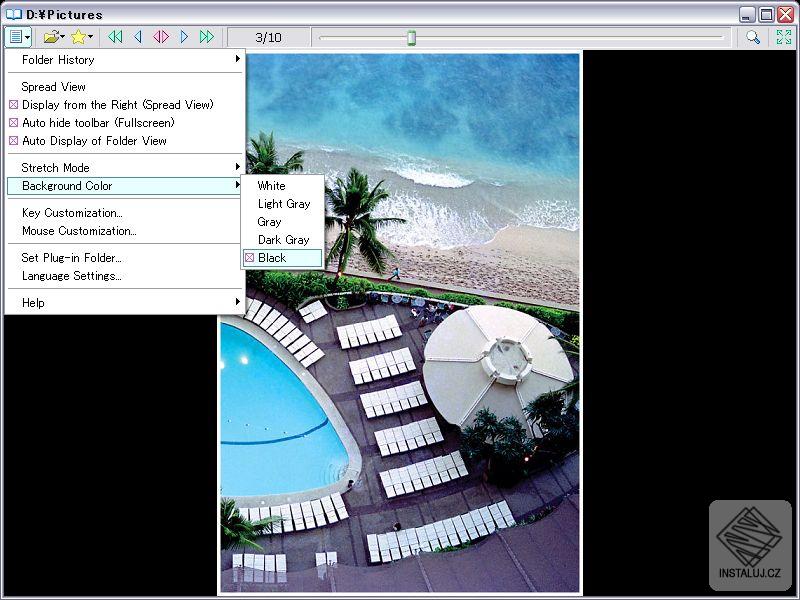This screenshot has width=800, height=600.
Task: Go to the previous image with the single left arrow
Action: [138, 37]
